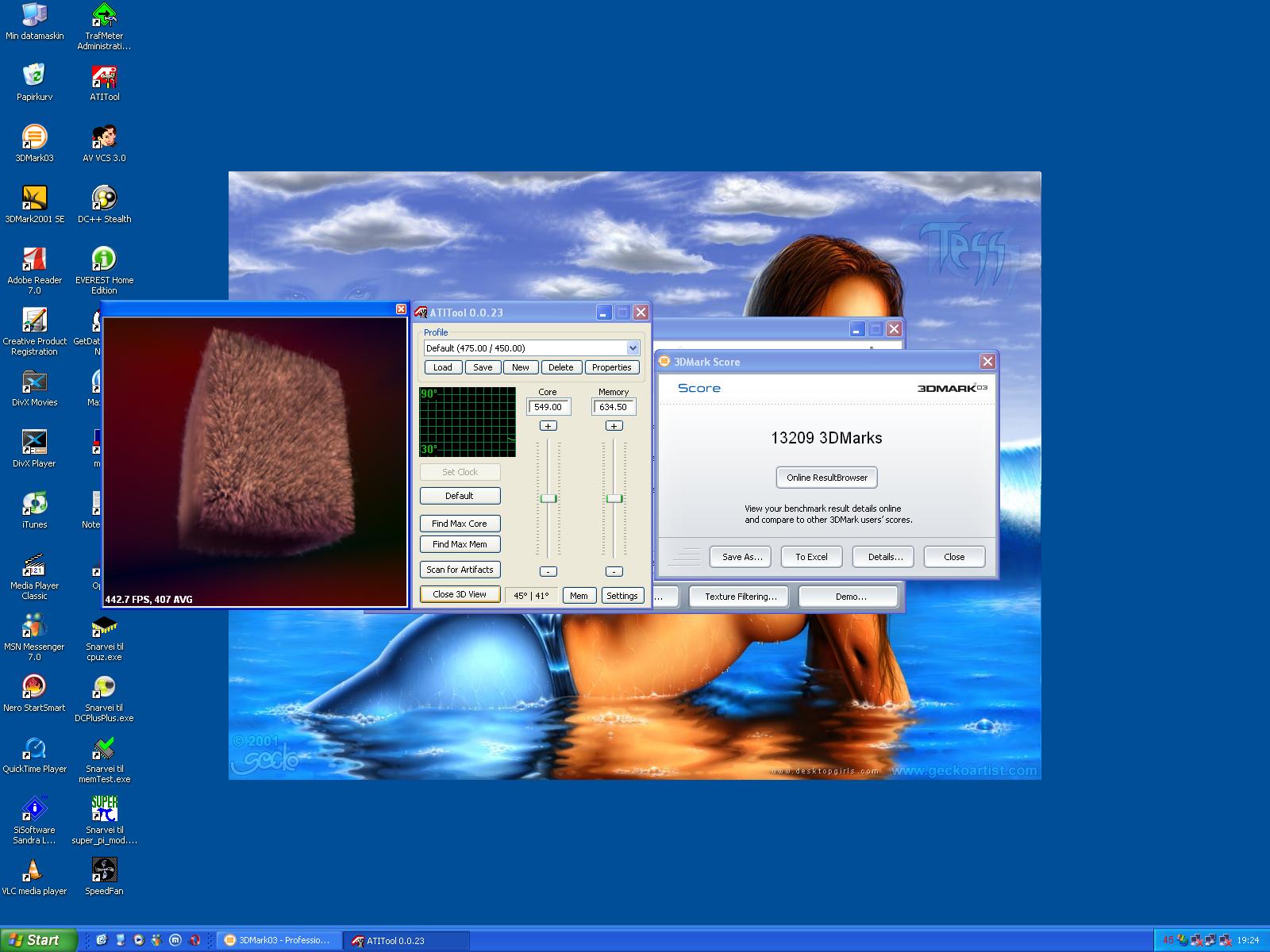The height and width of the screenshot is (952, 1270).
Task: Start Find Max Core
Action: (460, 524)
